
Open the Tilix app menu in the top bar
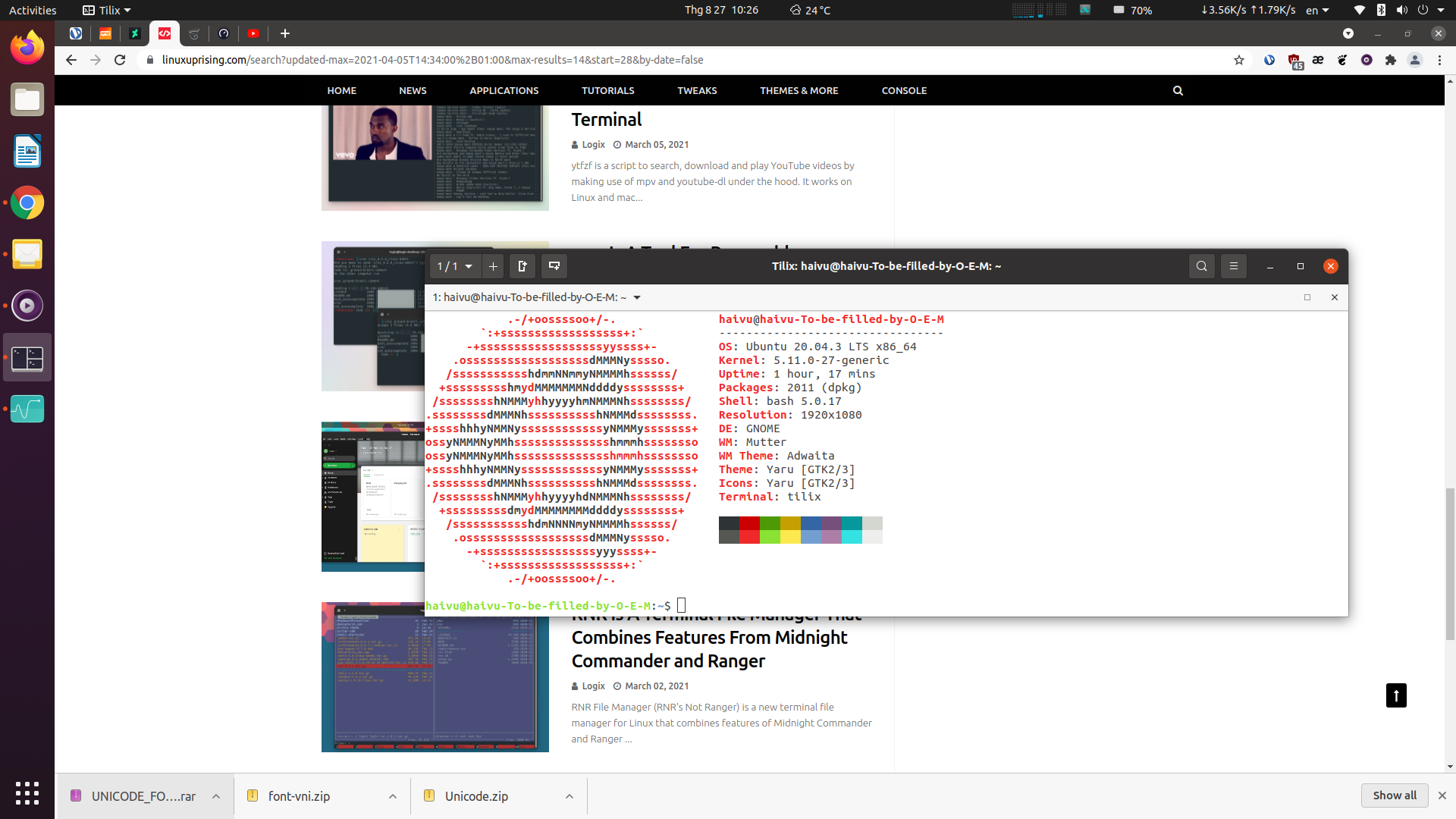point(106,10)
